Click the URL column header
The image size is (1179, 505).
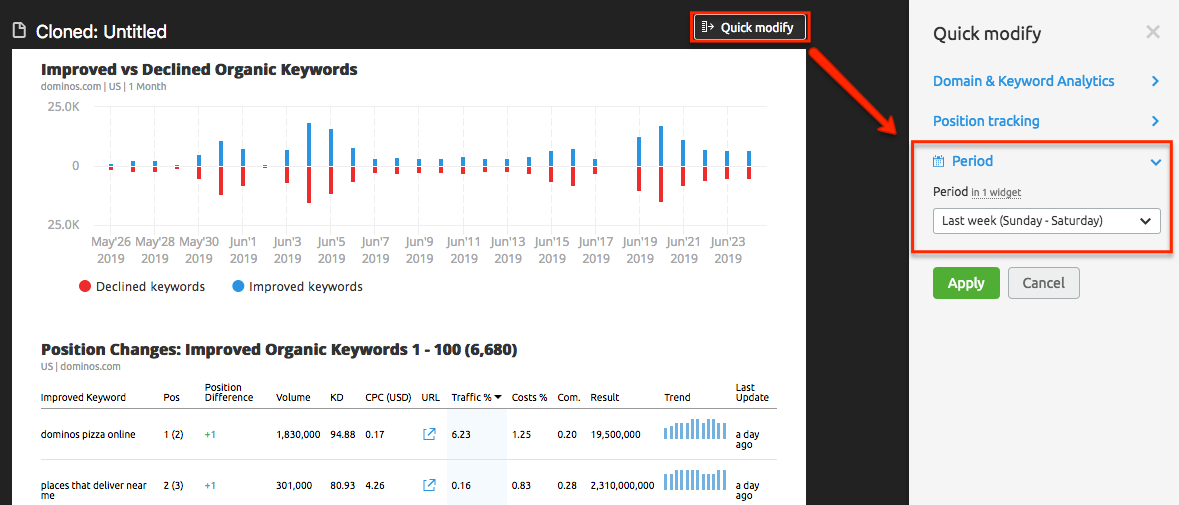tap(431, 398)
